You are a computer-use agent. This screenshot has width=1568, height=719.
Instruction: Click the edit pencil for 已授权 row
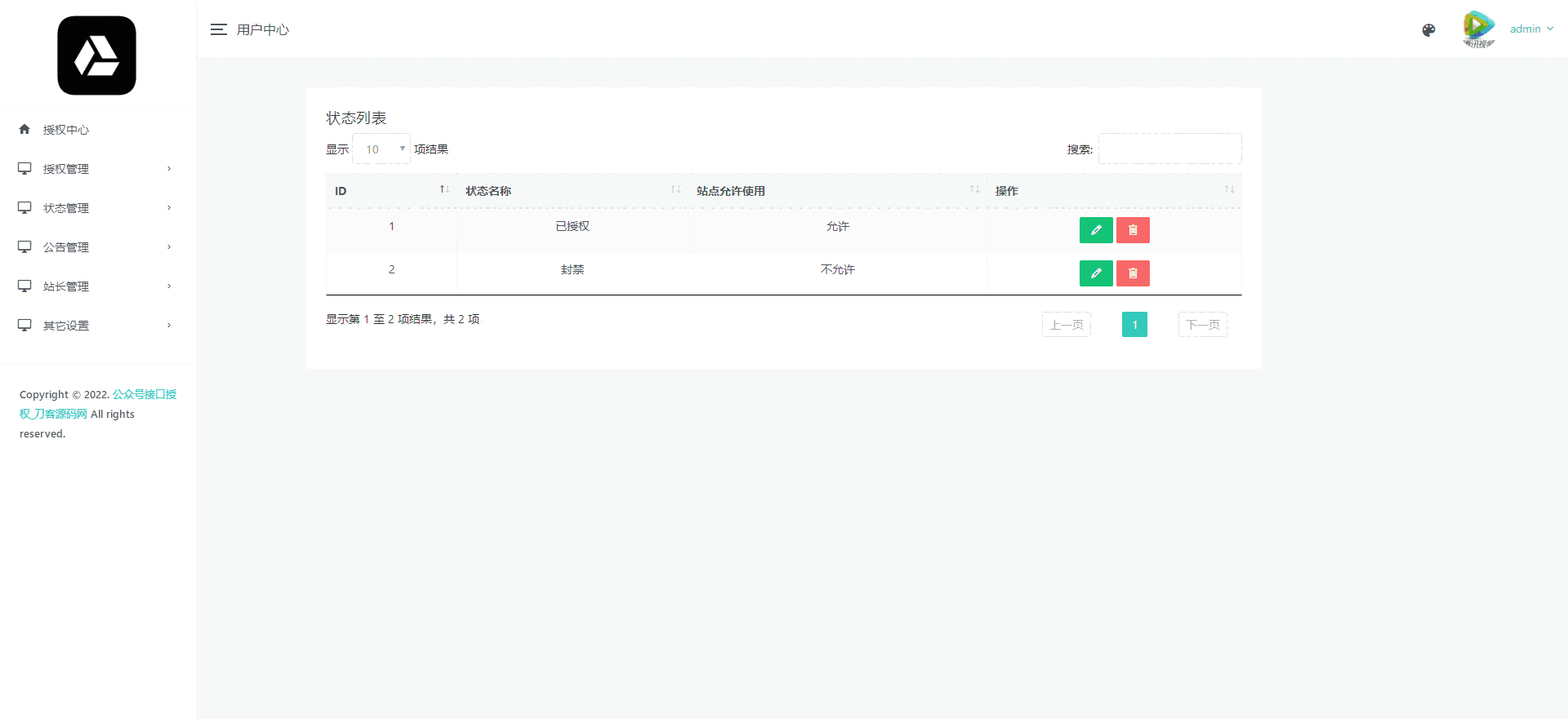1095,230
